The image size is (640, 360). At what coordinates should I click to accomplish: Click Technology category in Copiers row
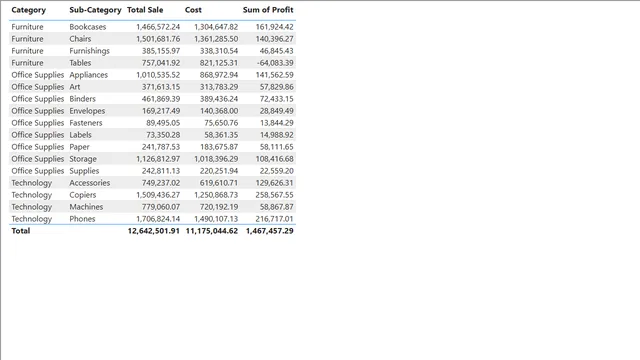click(31, 195)
